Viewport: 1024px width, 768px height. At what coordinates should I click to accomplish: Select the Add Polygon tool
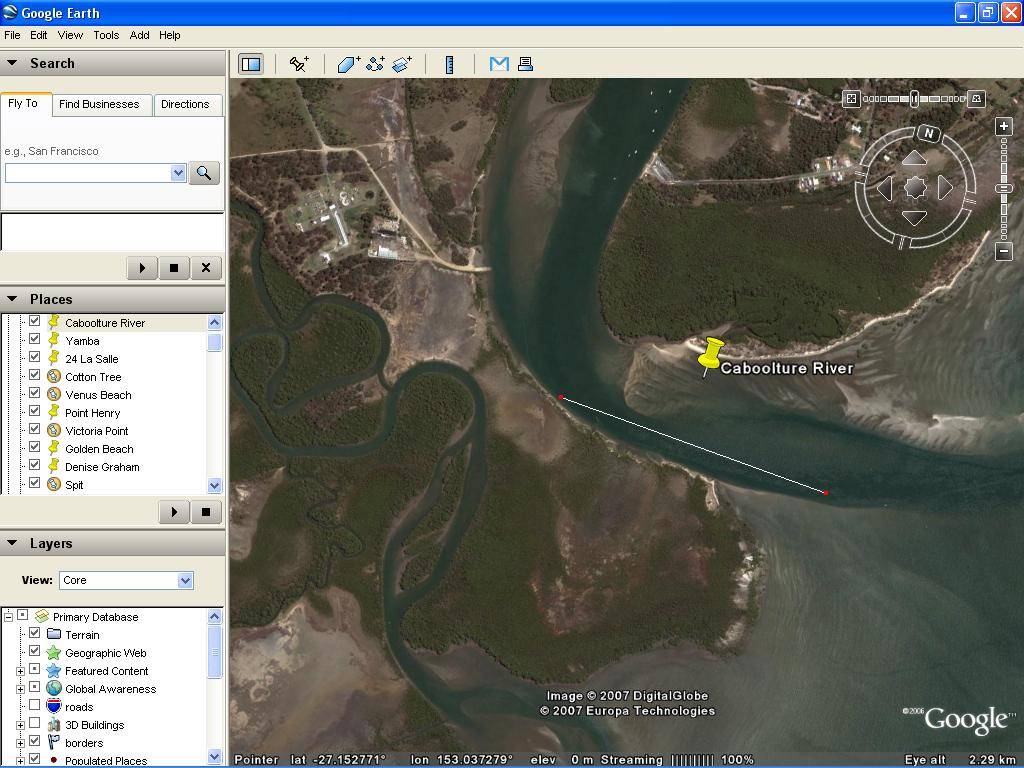[348, 64]
